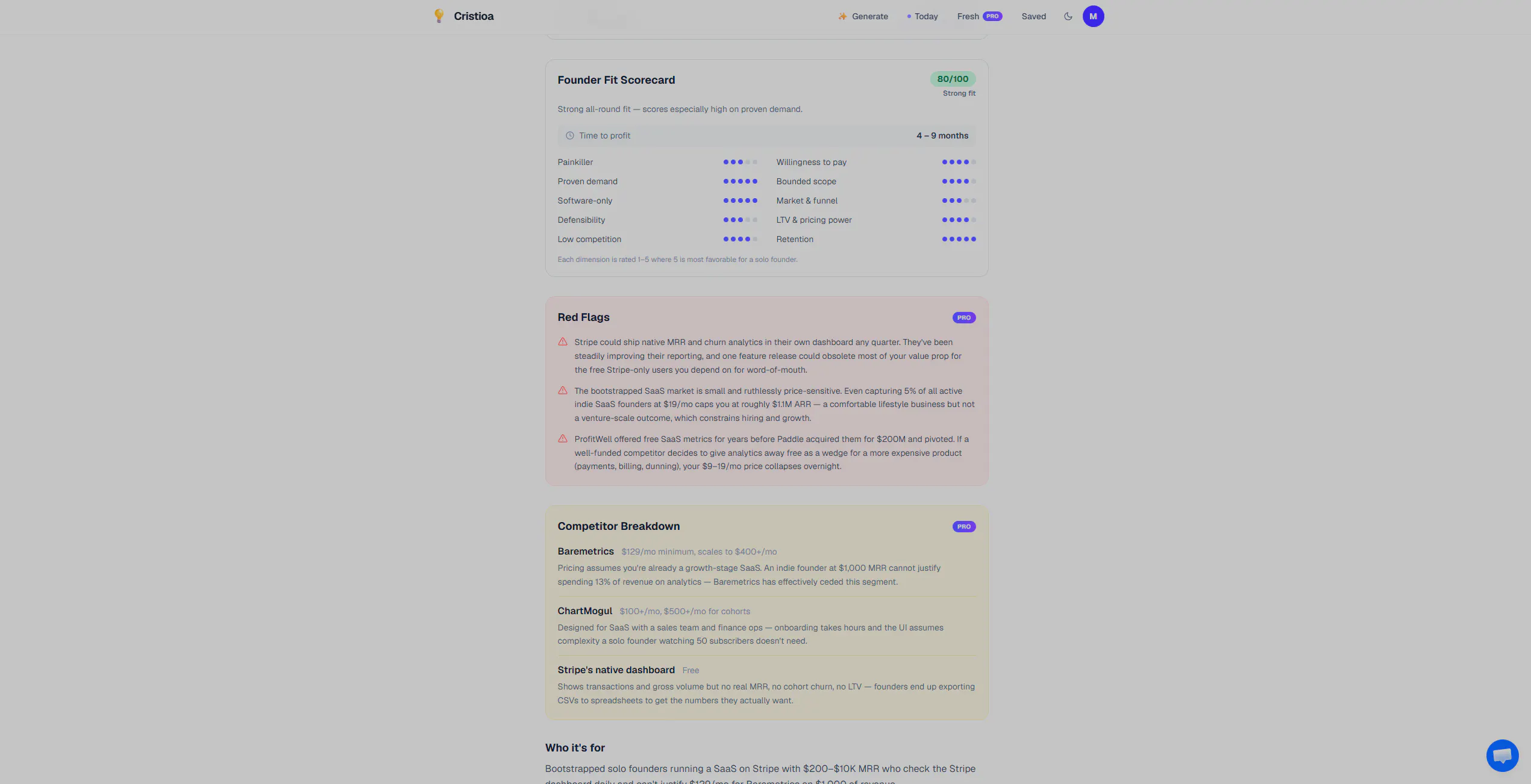Click the "4 – 9 months" value
1531x784 pixels.
[942, 135]
